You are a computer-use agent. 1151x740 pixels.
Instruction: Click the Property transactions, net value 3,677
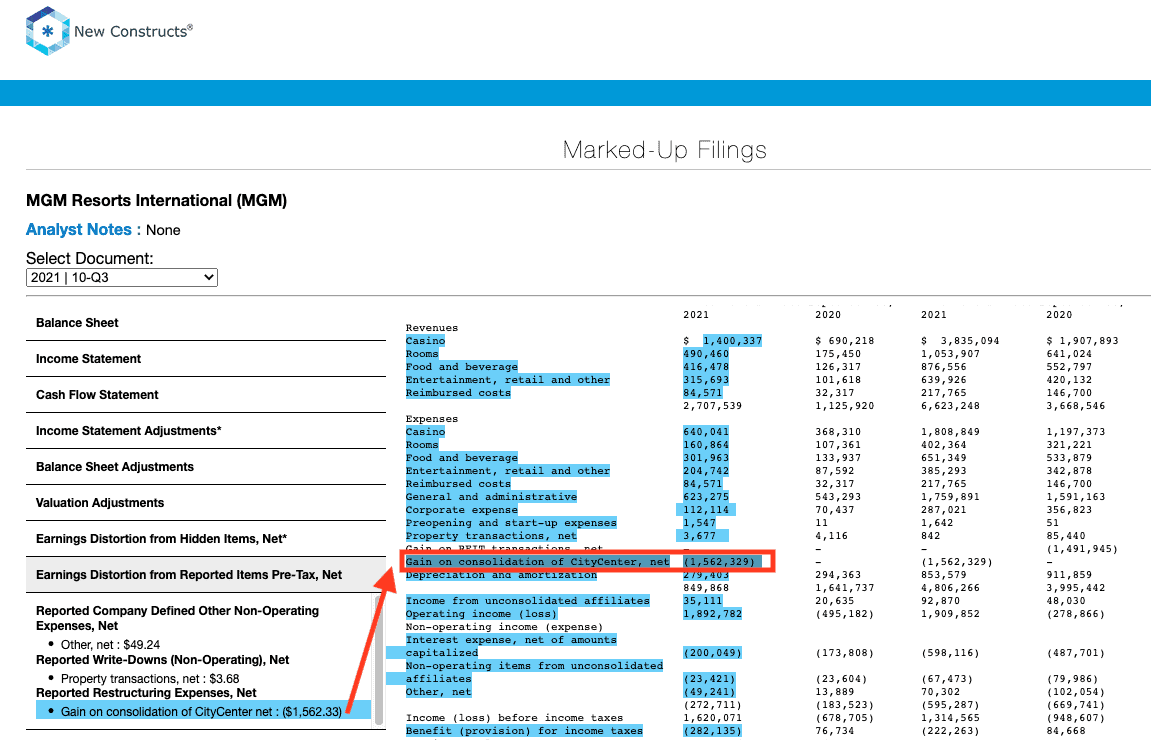coord(702,536)
